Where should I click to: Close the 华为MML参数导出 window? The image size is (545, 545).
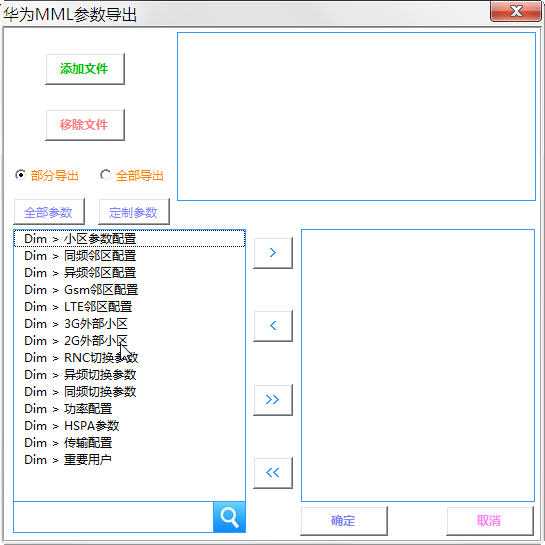[516, 11]
